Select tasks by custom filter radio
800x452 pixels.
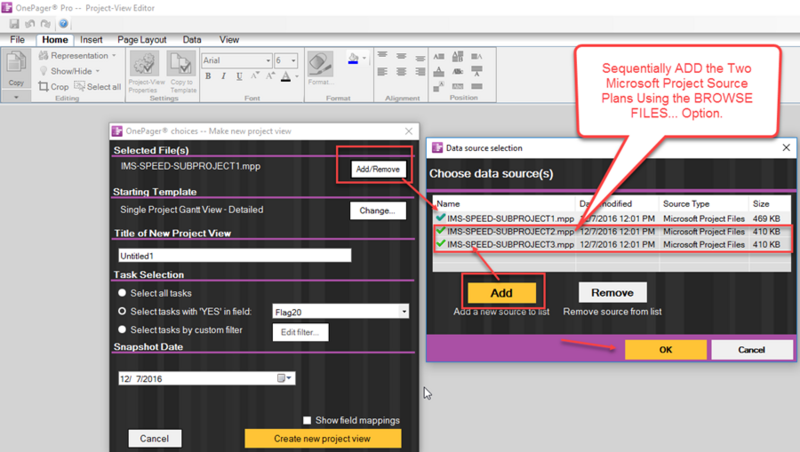click(x=122, y=330)
